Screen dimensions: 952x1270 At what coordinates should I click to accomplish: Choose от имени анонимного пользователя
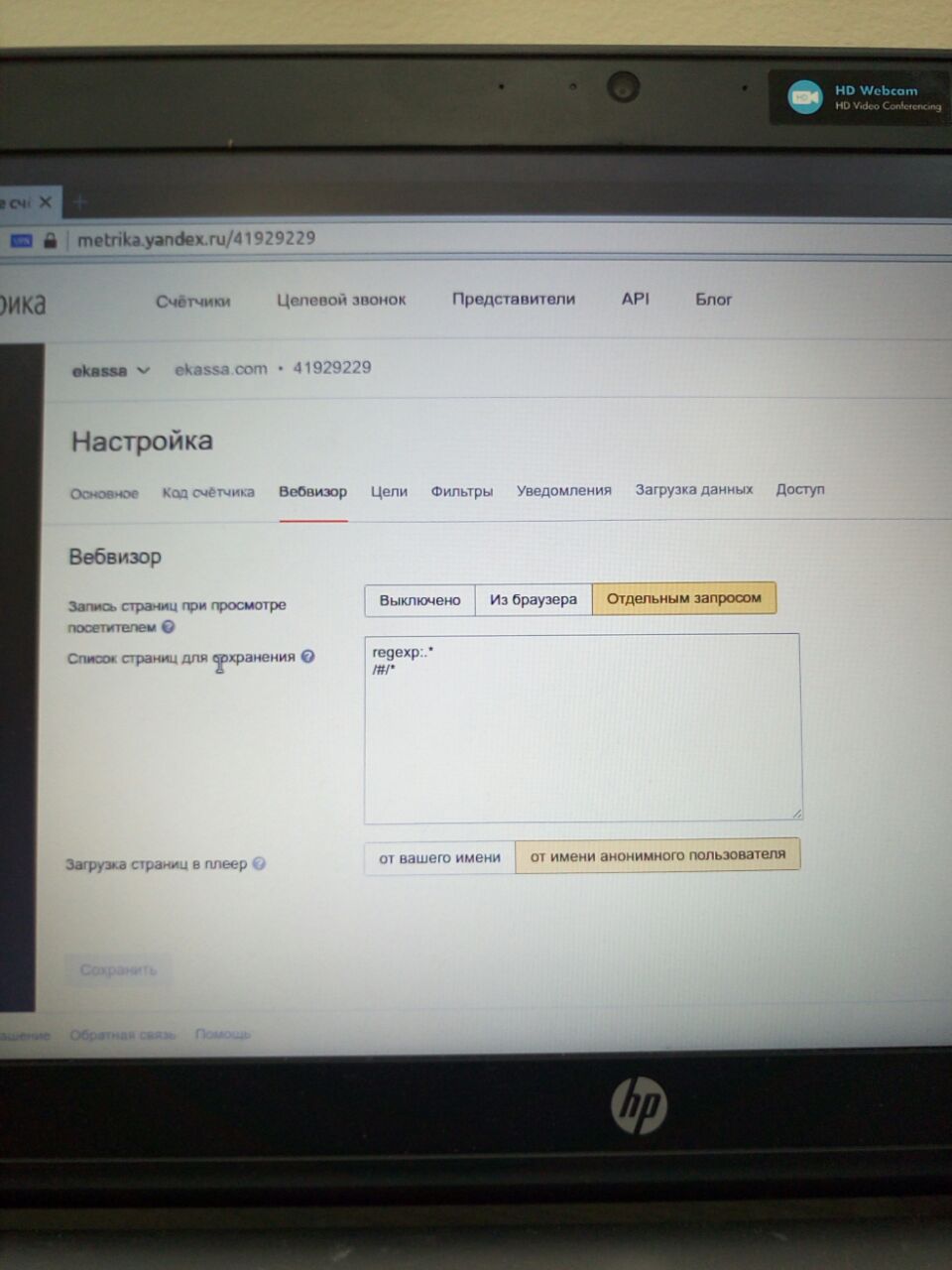pos(657,855)
